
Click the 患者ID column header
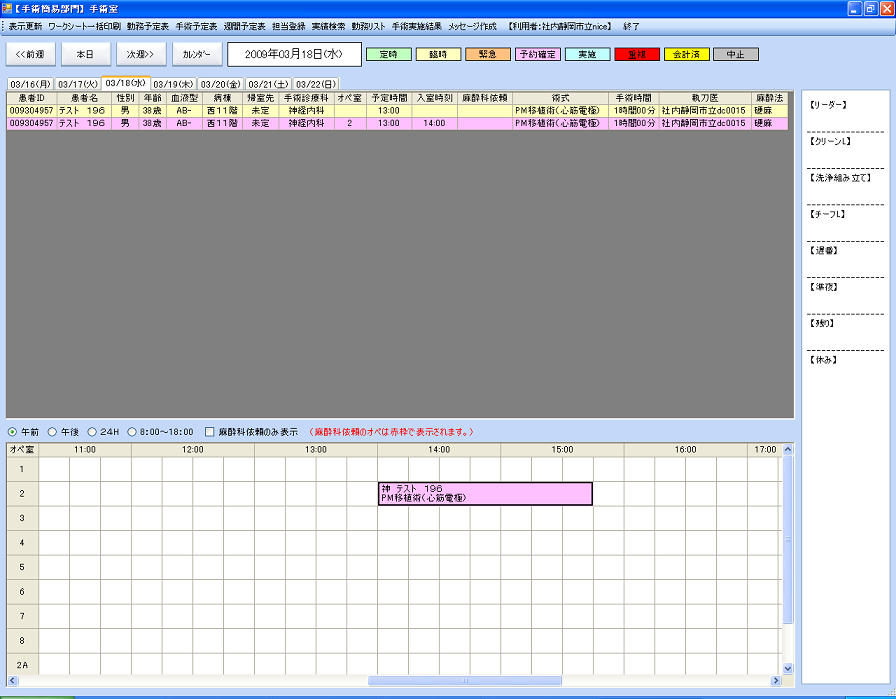pyautogui.click(x=31, y=98)
